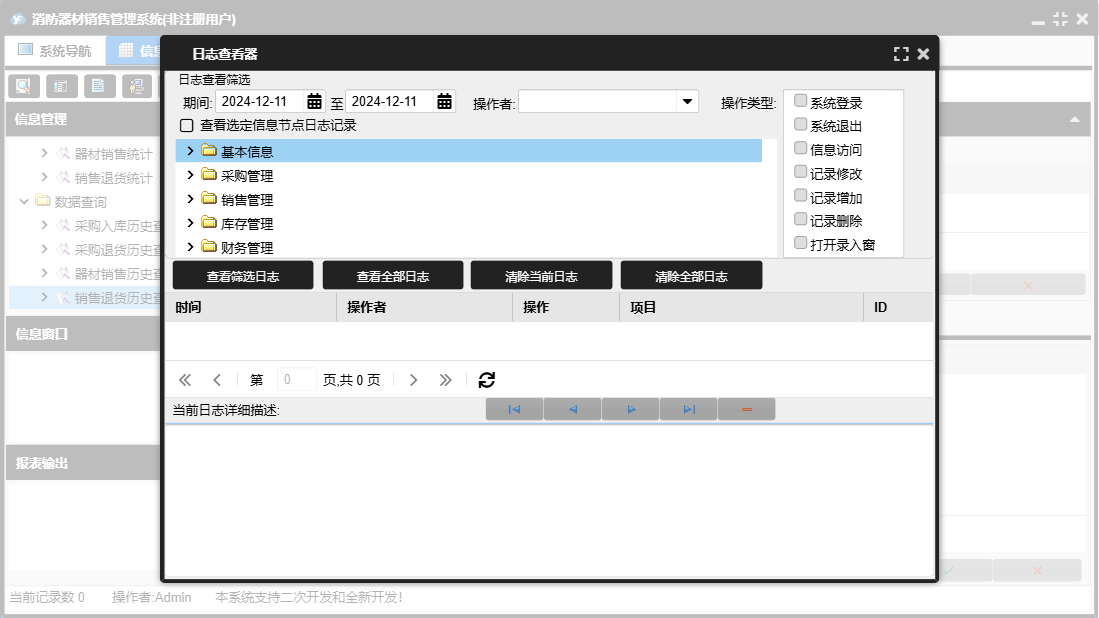Enable the 系统登录 checkbox
This screenshot has width=1099, height=618.
coord(801,101)
